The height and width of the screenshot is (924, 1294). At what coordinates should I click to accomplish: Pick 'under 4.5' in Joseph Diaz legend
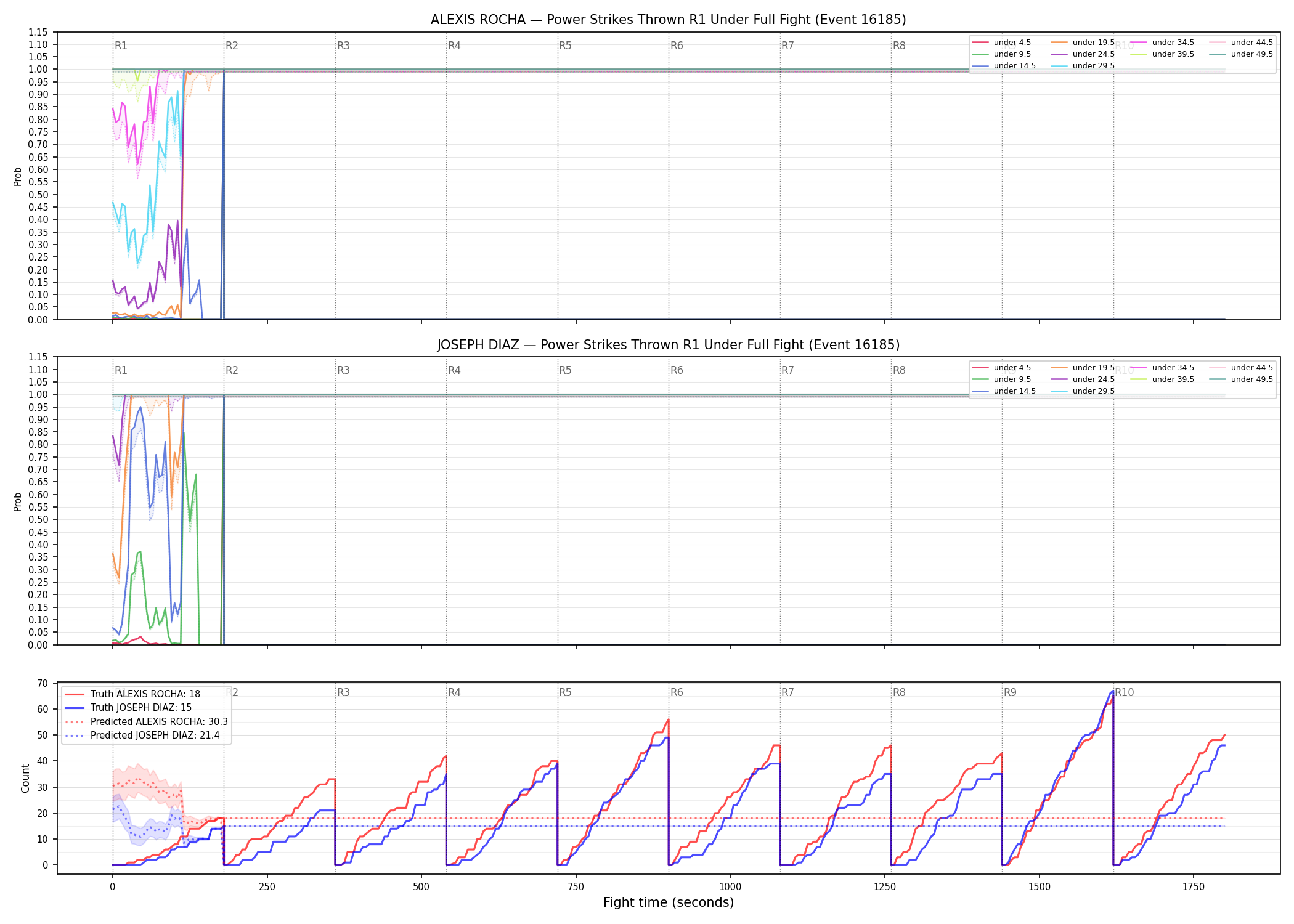[x=1001, y=368]
